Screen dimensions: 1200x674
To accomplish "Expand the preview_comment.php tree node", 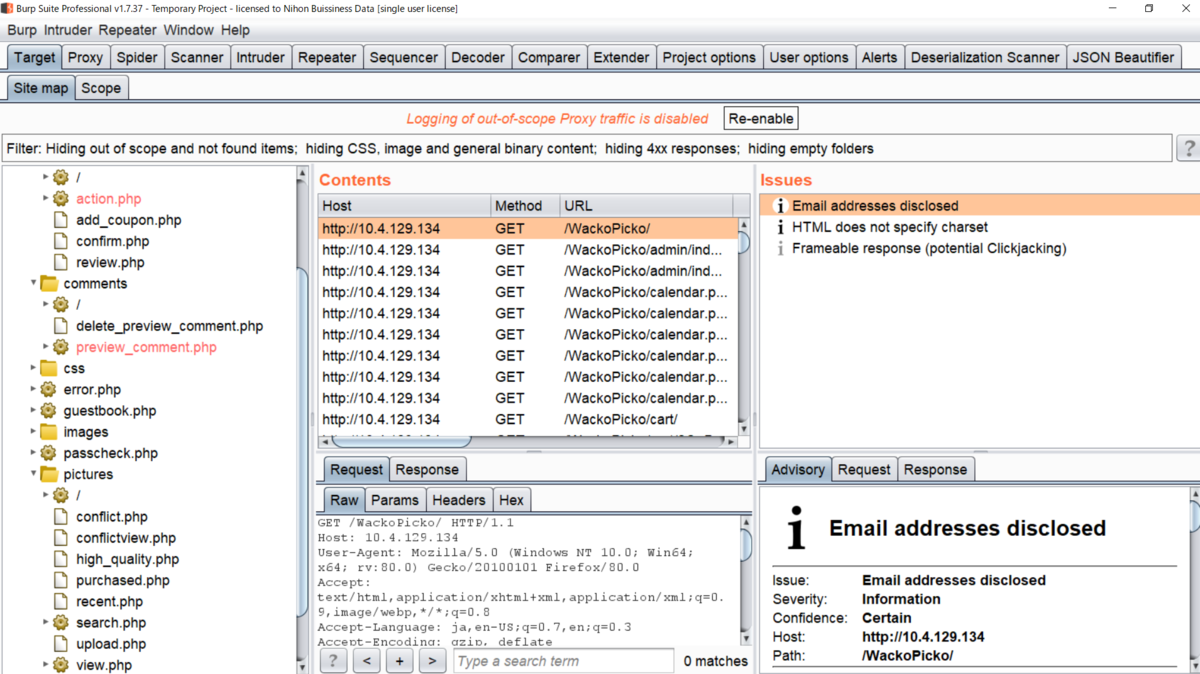I will 46,347.
